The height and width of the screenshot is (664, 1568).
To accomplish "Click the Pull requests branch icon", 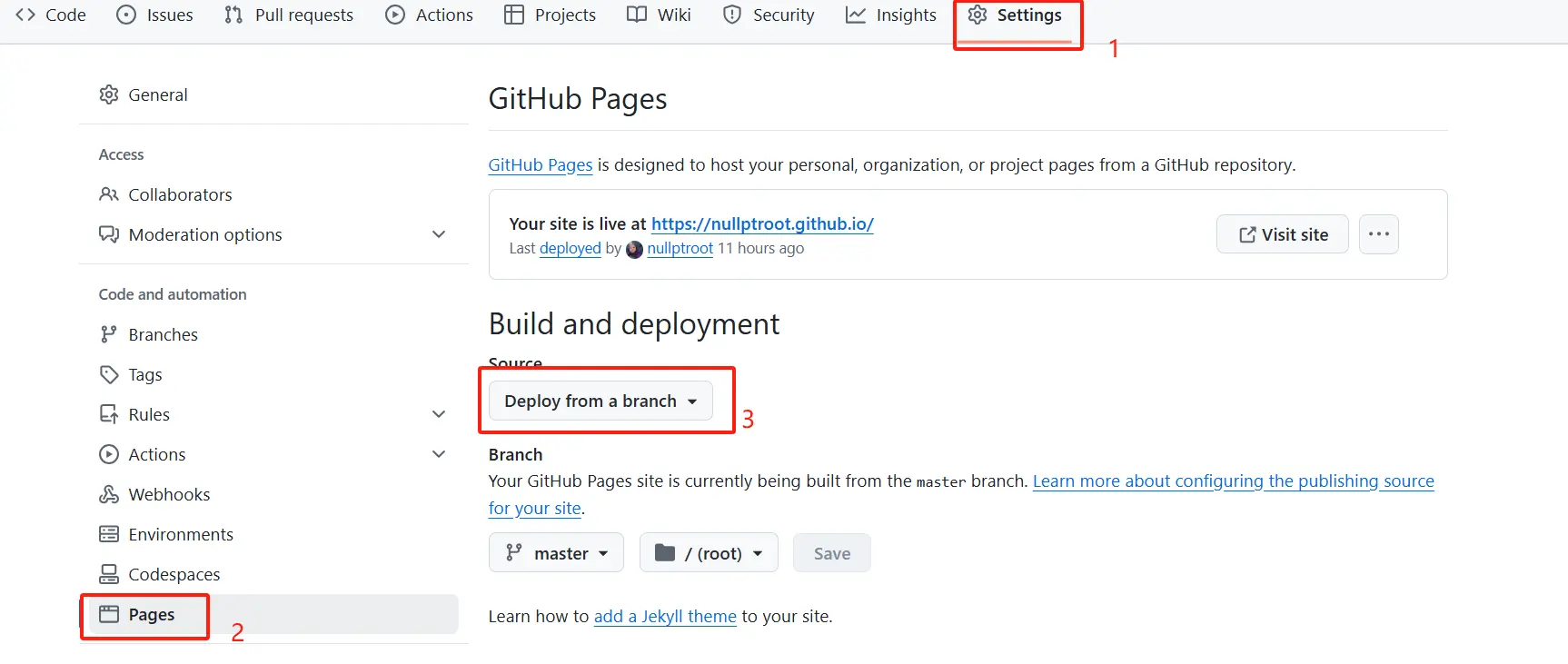I will pyautogui.click(x=233, y=15).
